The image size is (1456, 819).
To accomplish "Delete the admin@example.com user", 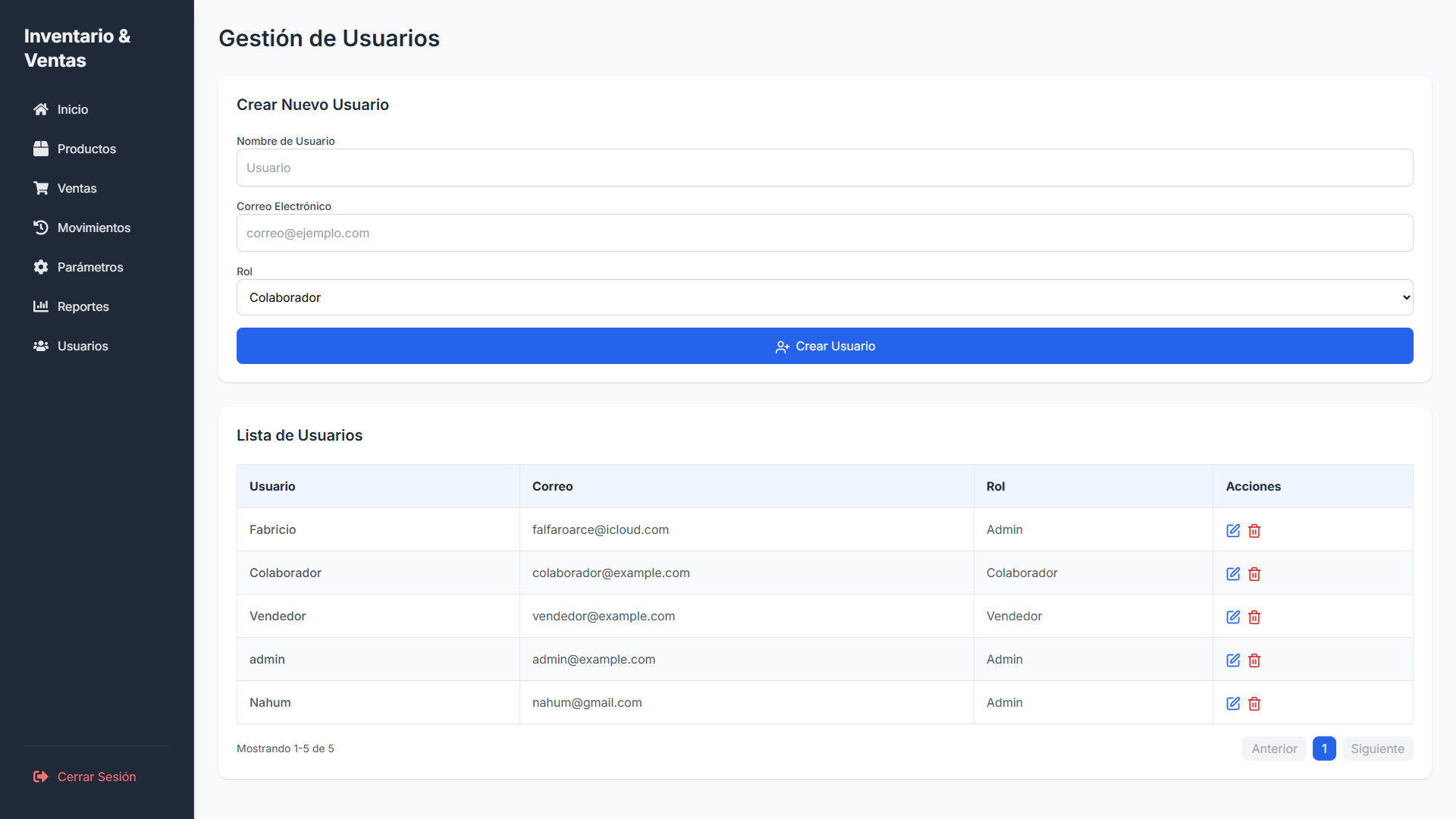I will tap(1254, 661).
